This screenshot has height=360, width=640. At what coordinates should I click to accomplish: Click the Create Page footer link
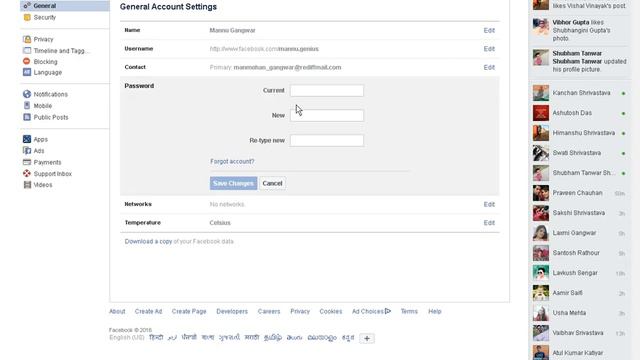[189, 311]
